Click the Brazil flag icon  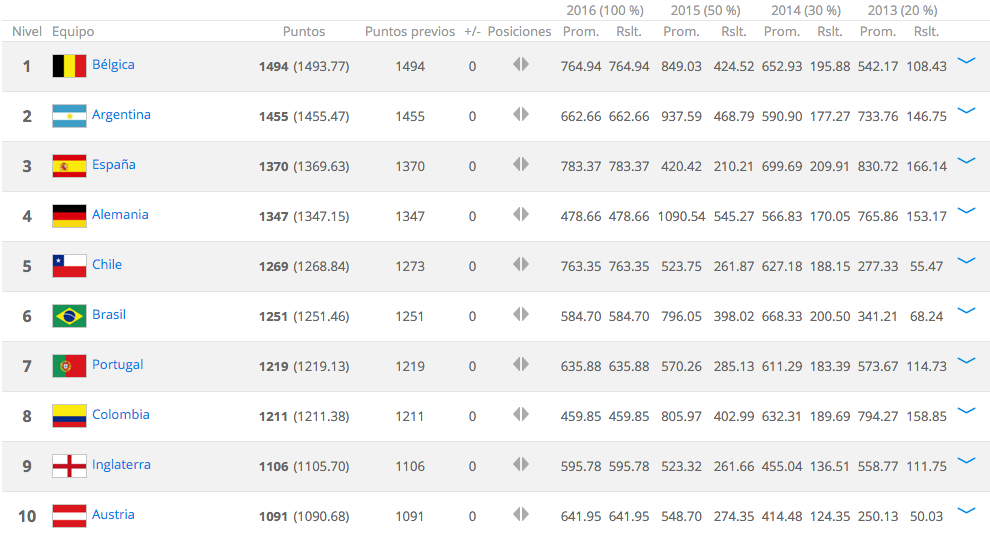point(69,316)
